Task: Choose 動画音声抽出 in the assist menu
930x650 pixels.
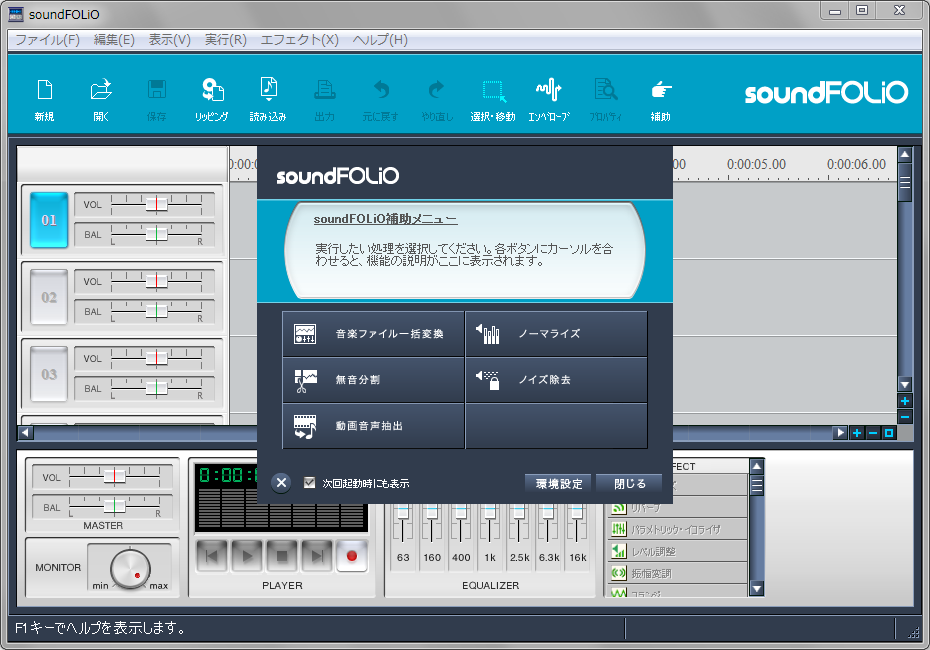Action: click(x=373, y=426)
